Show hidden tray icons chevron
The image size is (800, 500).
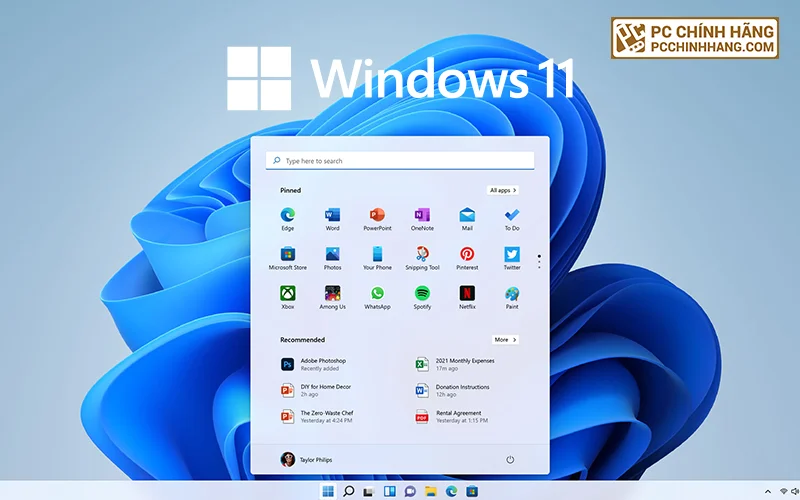767,492
